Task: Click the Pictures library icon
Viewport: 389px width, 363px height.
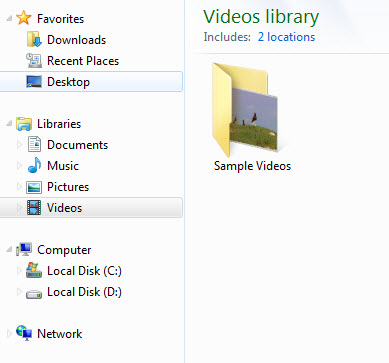Action: click(x=34, y=187)
